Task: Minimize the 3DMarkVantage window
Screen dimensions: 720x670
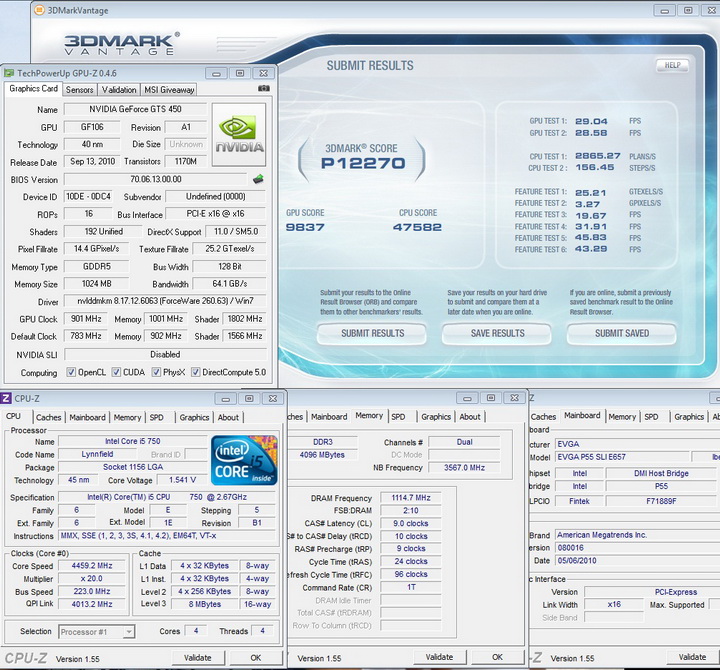Action: tap(664, 11)
